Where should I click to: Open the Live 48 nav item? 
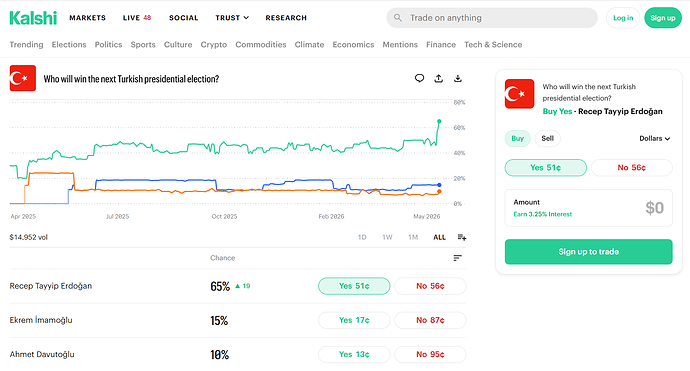pos(137,18)
